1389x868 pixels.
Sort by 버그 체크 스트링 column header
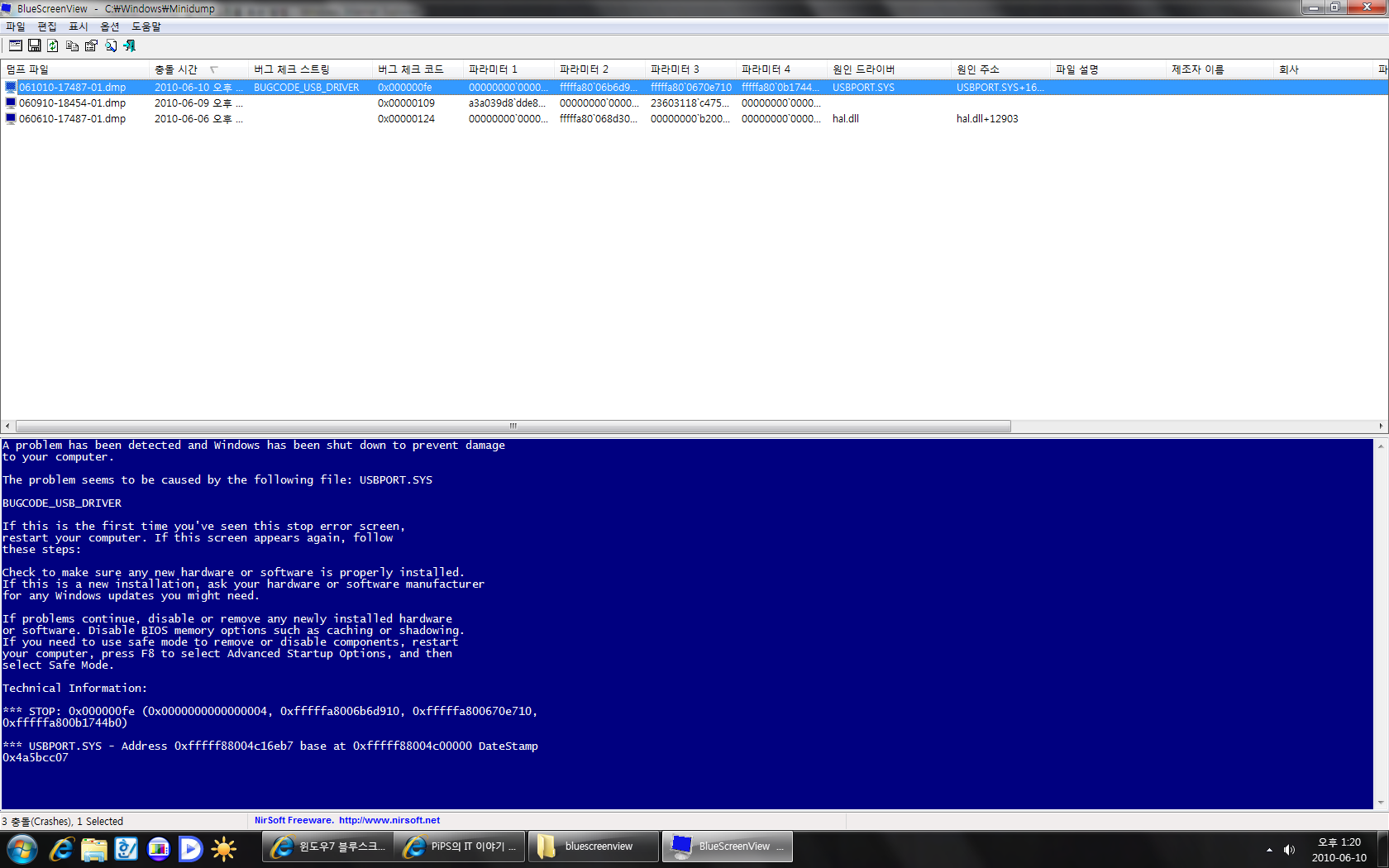pyautogui.click(x=310, y=69)
